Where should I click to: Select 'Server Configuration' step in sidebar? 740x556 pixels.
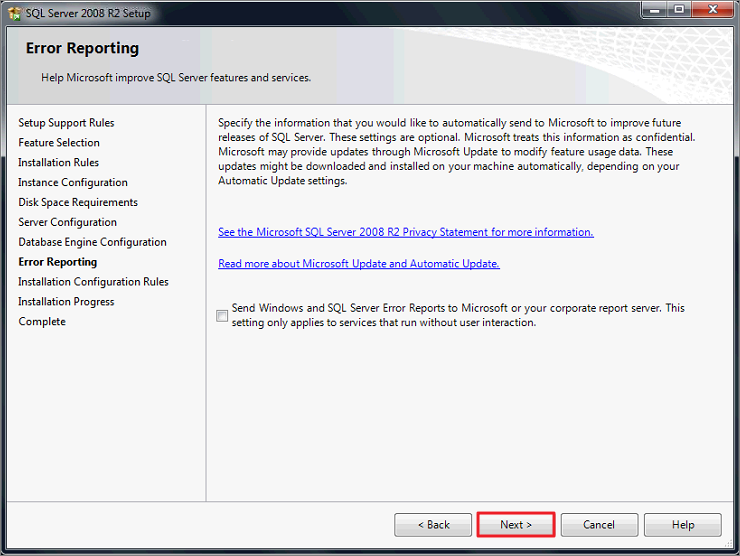[x=67, y=222]
